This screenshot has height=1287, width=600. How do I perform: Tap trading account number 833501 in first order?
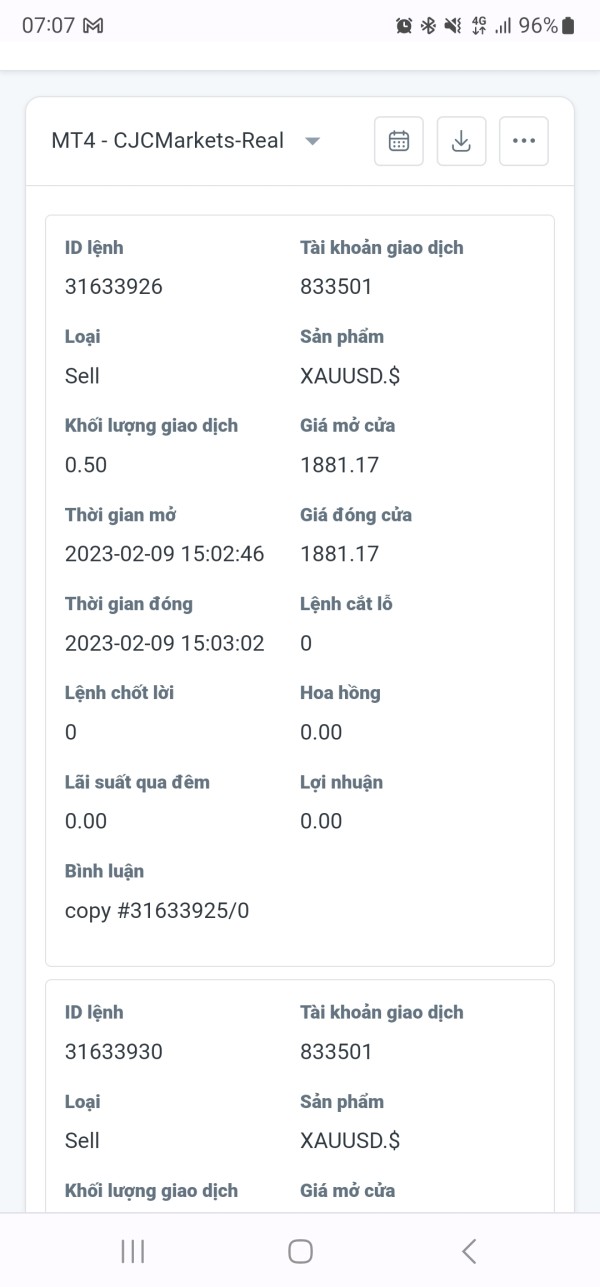pos(336,287)
